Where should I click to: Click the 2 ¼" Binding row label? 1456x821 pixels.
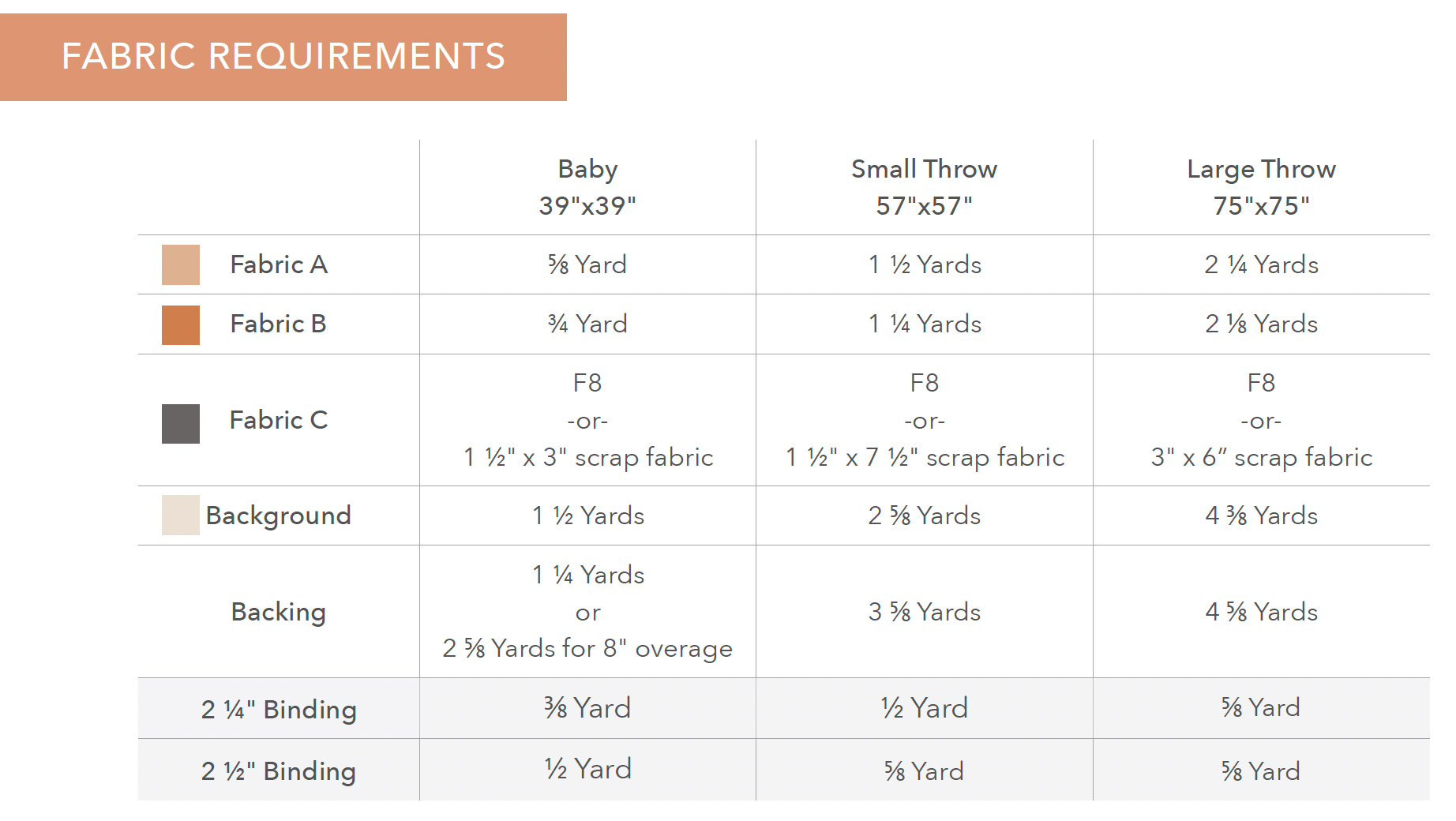point(279,709)
